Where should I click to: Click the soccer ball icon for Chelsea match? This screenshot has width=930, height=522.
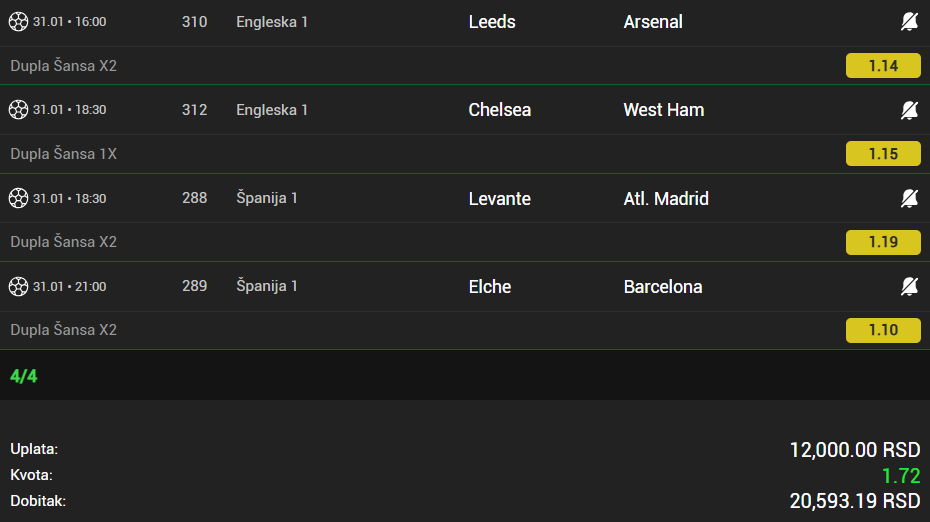pos(18,110)
